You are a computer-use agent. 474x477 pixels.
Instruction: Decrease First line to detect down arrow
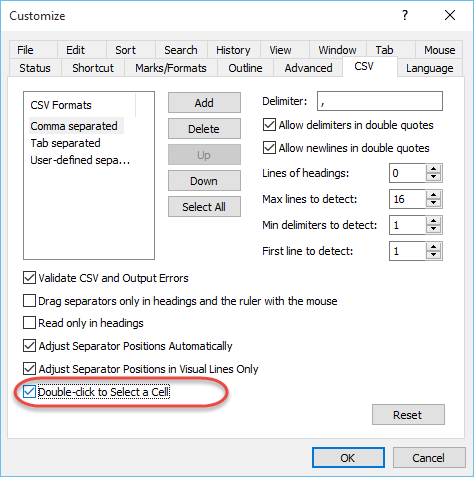[433, 255]
